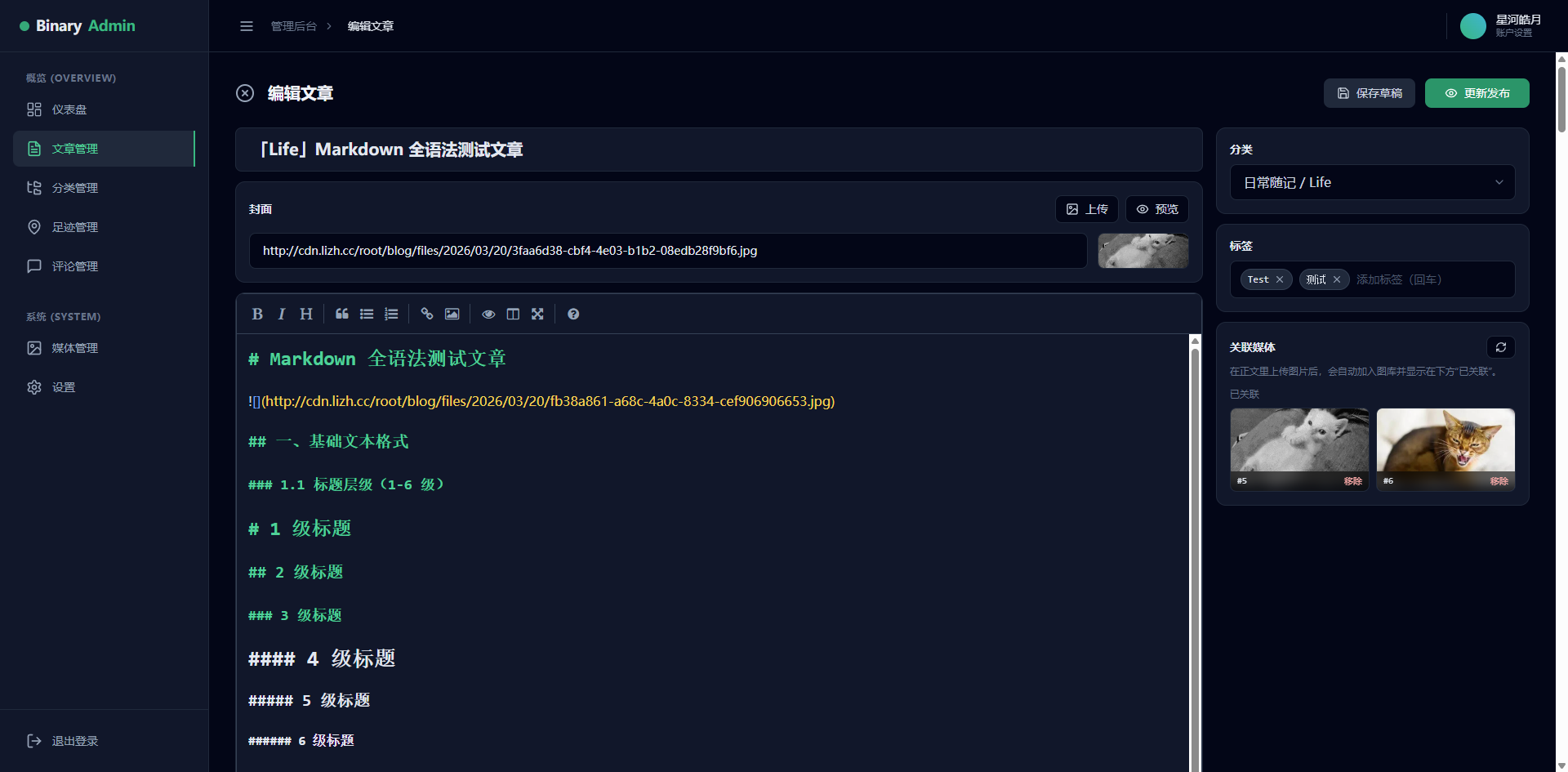Viewport: 1568px width, 772px height.
Task: Insert an image via the editor toolbar
Action: 452,314
